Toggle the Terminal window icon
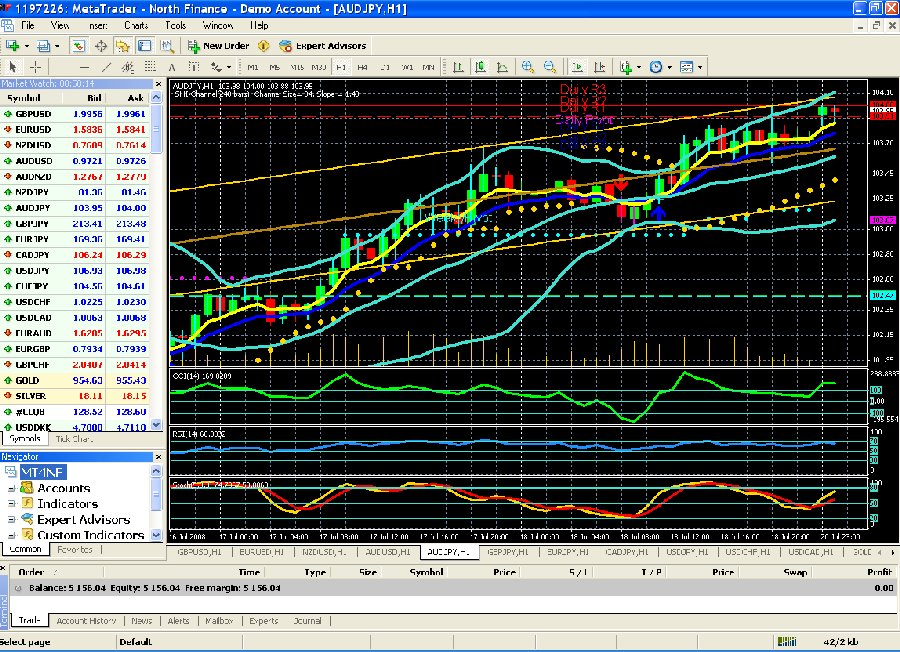 tap(145, 46)
